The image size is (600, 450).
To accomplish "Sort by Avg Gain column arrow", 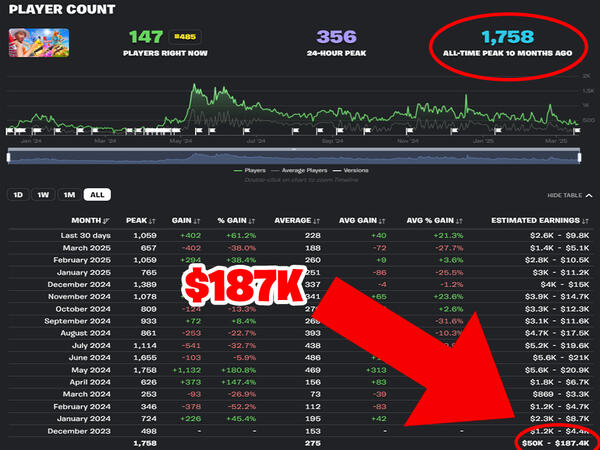I will tap(382, 220).
